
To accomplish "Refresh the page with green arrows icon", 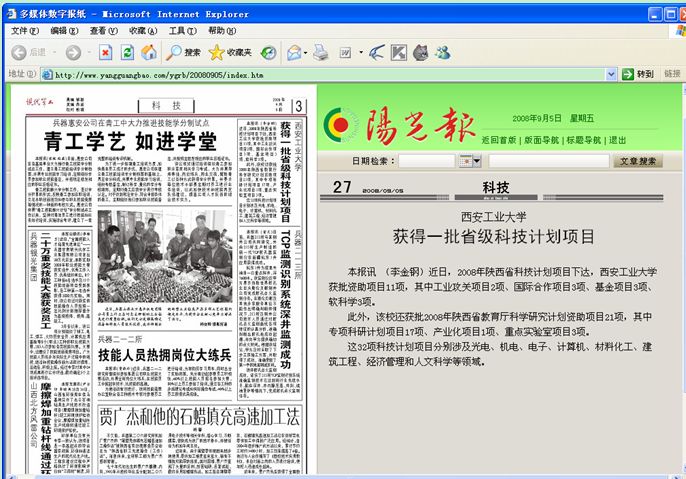I will coord(127,53).
